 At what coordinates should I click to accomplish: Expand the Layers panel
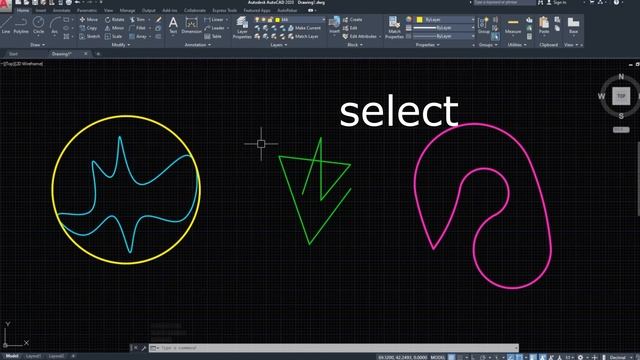279,45
